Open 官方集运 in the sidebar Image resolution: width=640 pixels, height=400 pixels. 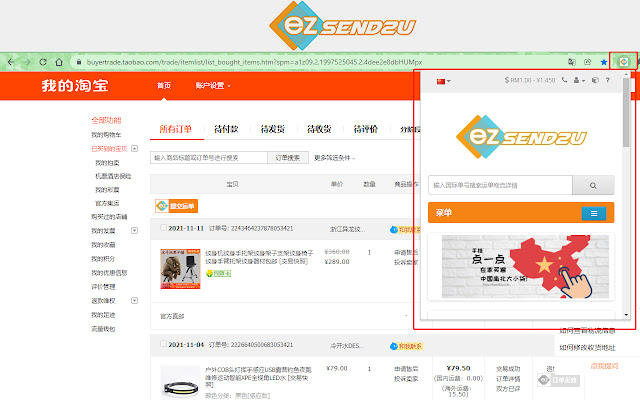coord(107,203)
